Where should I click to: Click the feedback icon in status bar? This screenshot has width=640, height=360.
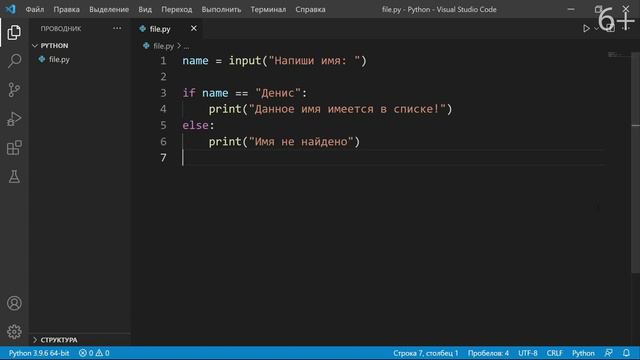pos(609,353)
